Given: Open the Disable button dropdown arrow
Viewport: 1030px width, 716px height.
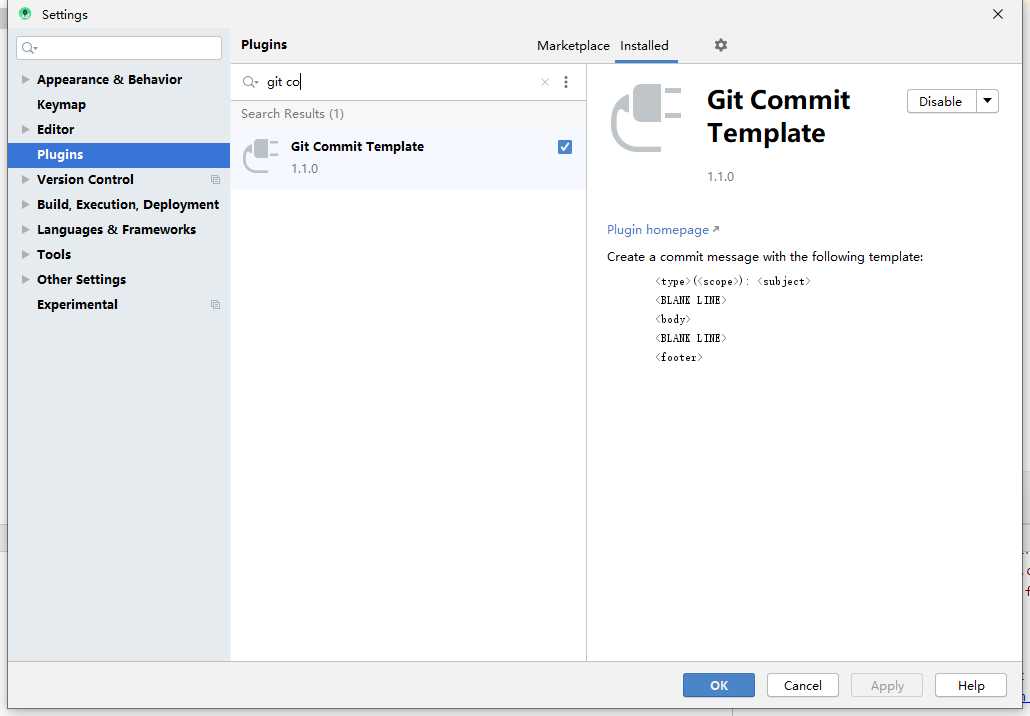Looking at the screenshot, I should click(987, 101).
